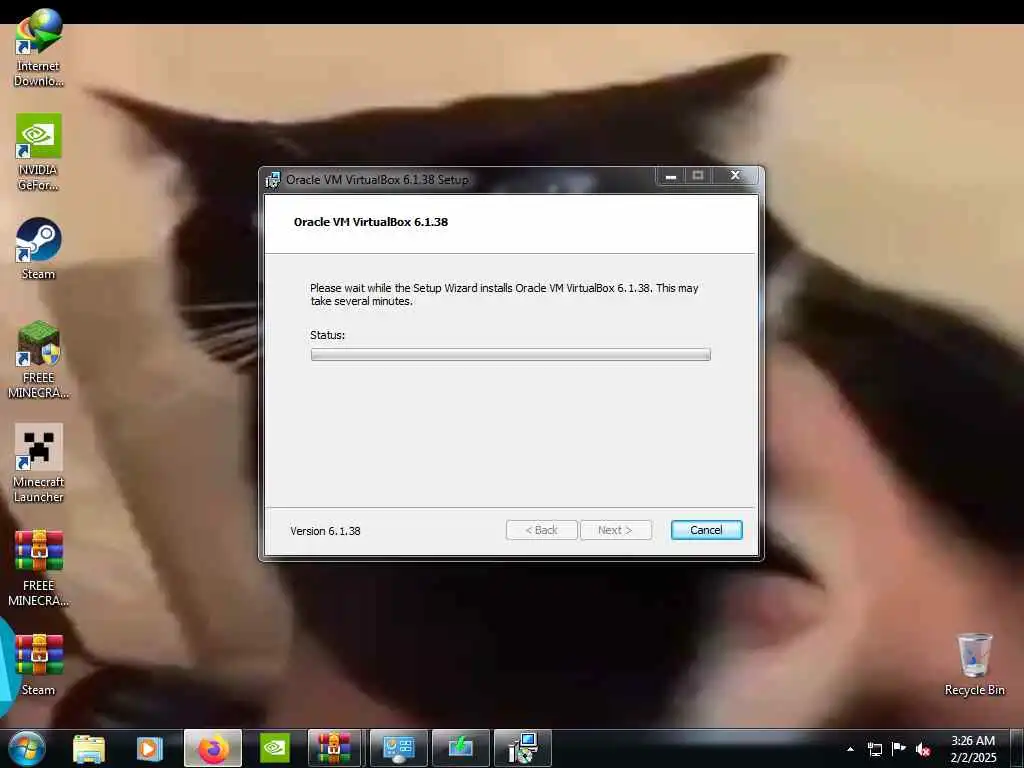
Task: Click the muted volume tray icon
Action: click(x=923, y=749)
